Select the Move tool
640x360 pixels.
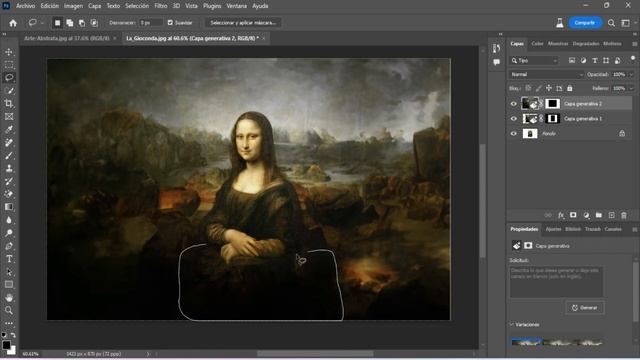(9, 52)
